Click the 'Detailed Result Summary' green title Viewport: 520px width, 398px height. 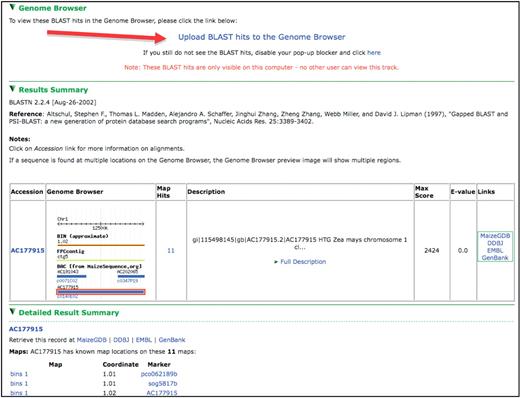tap(69, 312)
